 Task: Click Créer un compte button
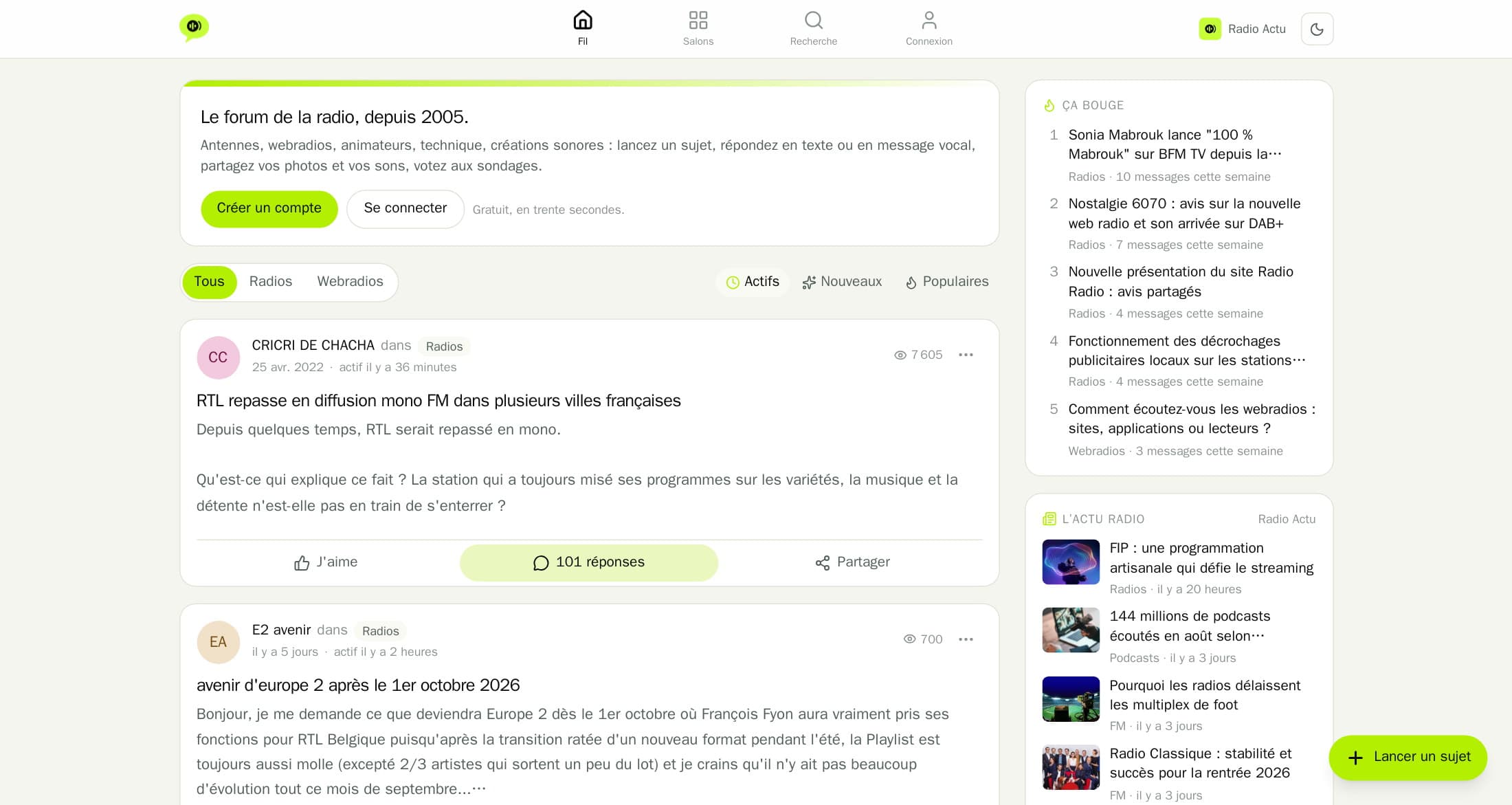click(269, 208)
